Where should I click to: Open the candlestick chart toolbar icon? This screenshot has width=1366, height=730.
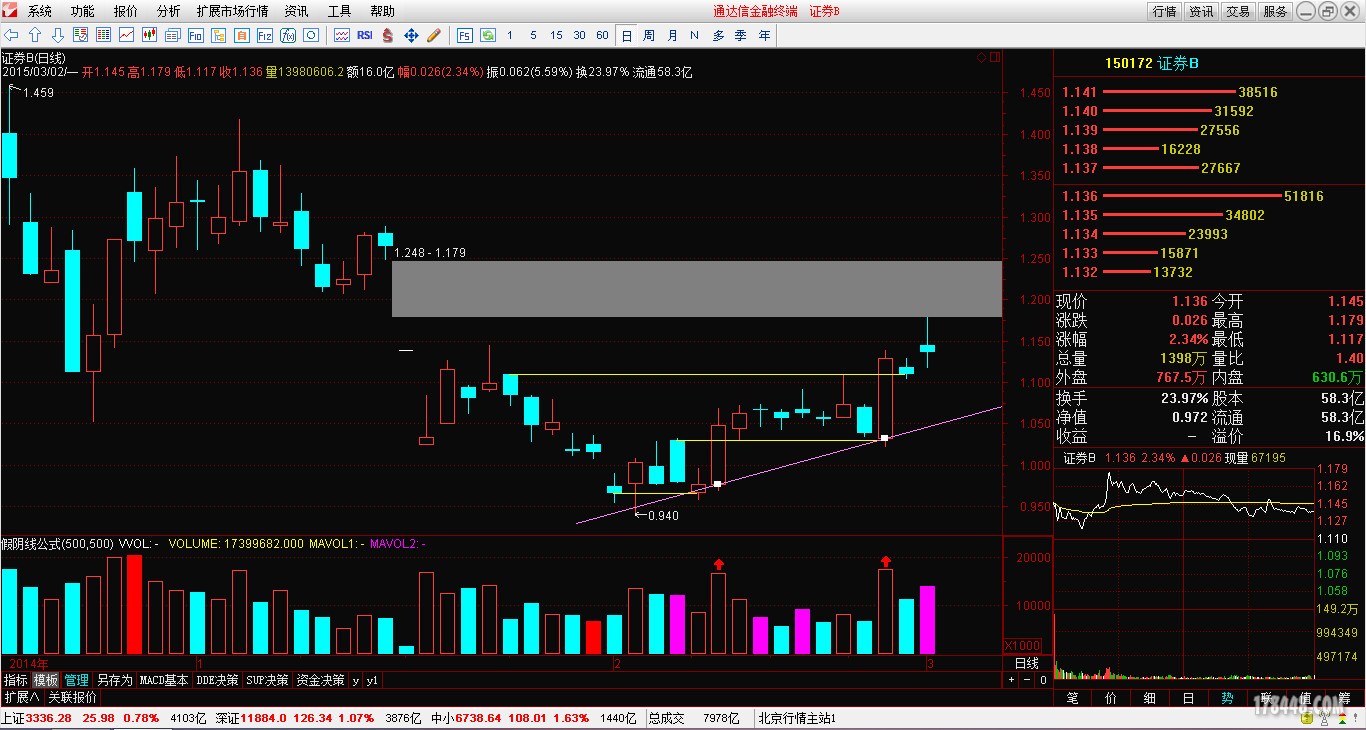coord(149,35)
